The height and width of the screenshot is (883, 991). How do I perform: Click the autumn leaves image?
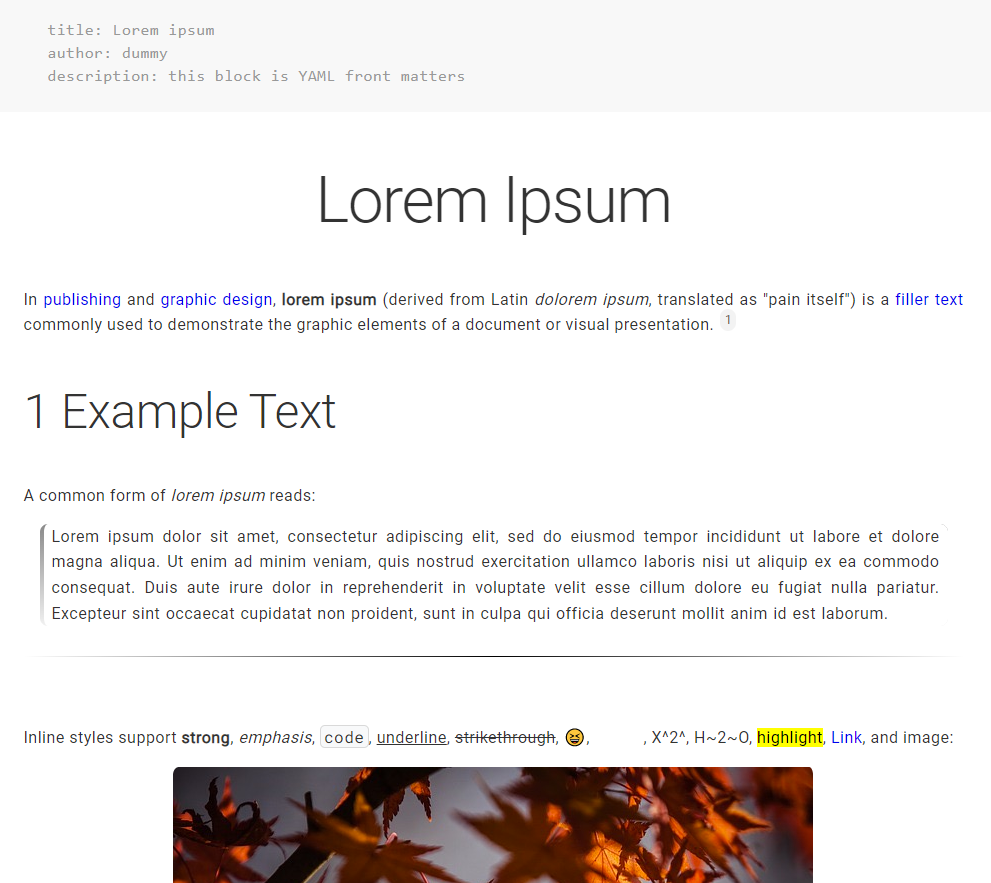click(x=493, y=825)
